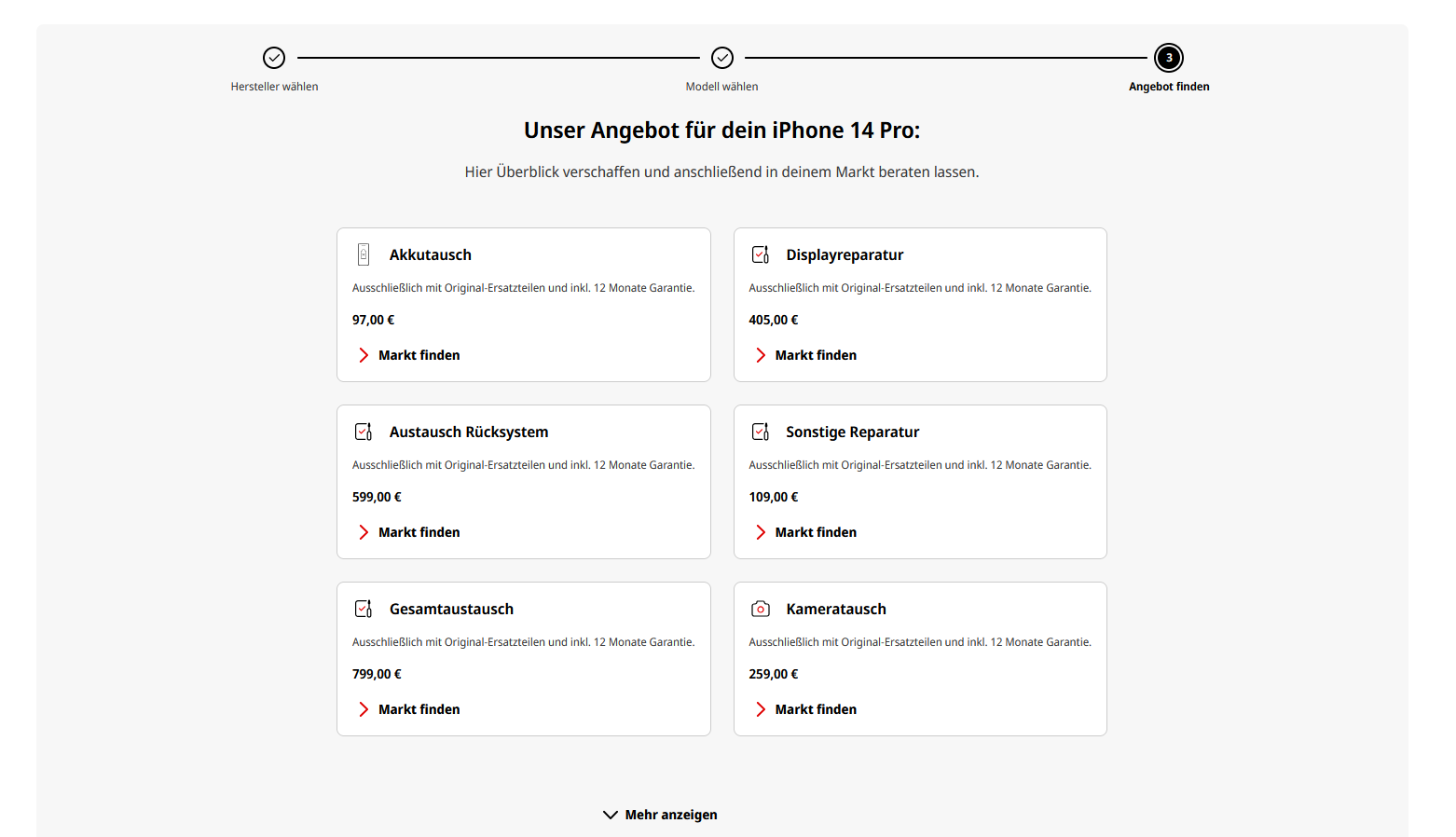Click the Gesamtaustausch card title
Viewport: 1456px width, 837px height.
click(x=451, y=609)
